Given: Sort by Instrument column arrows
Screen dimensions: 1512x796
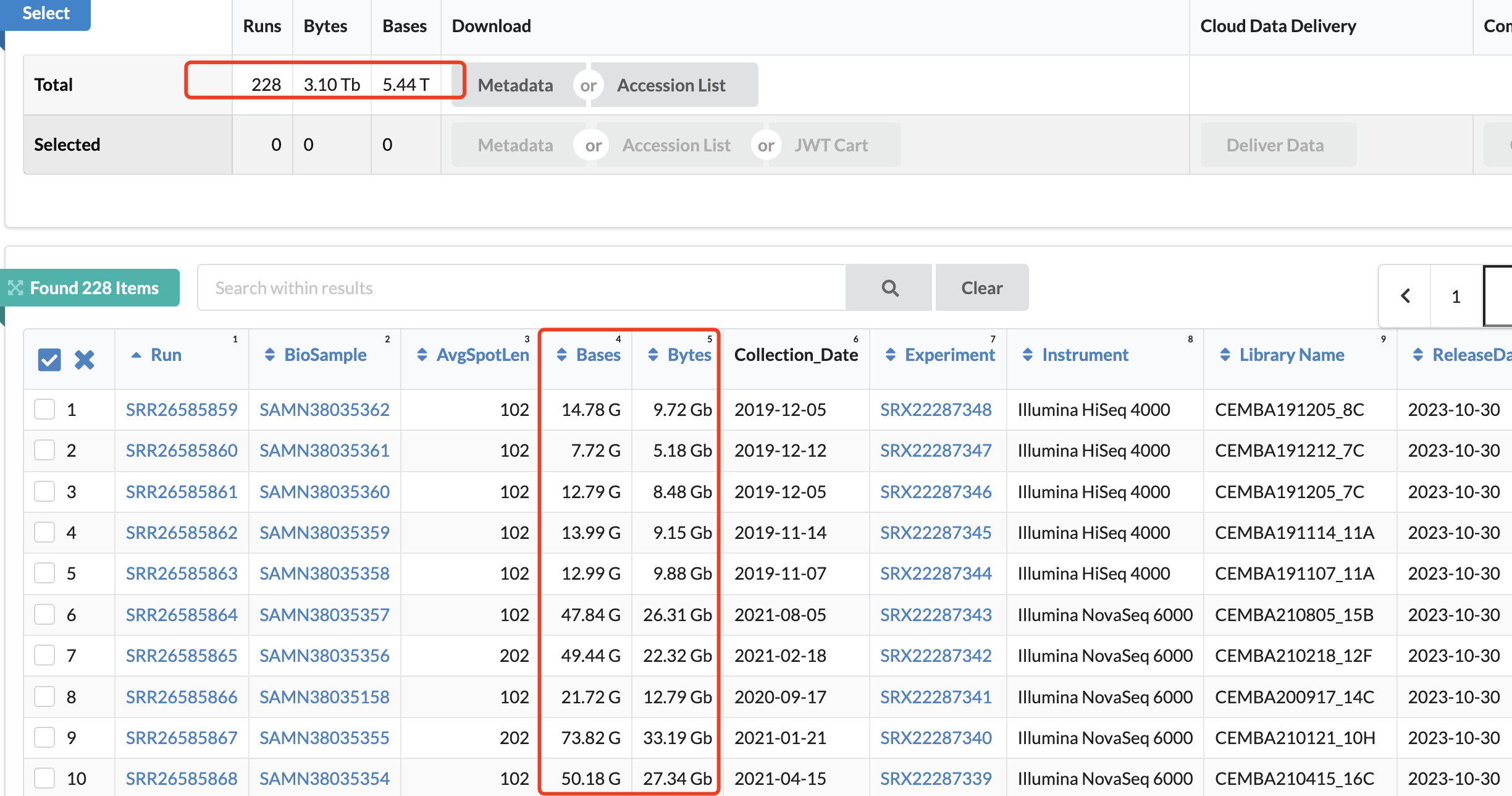Looking at the screenshot, I should pyautogui.click(x=1028, y=355).
